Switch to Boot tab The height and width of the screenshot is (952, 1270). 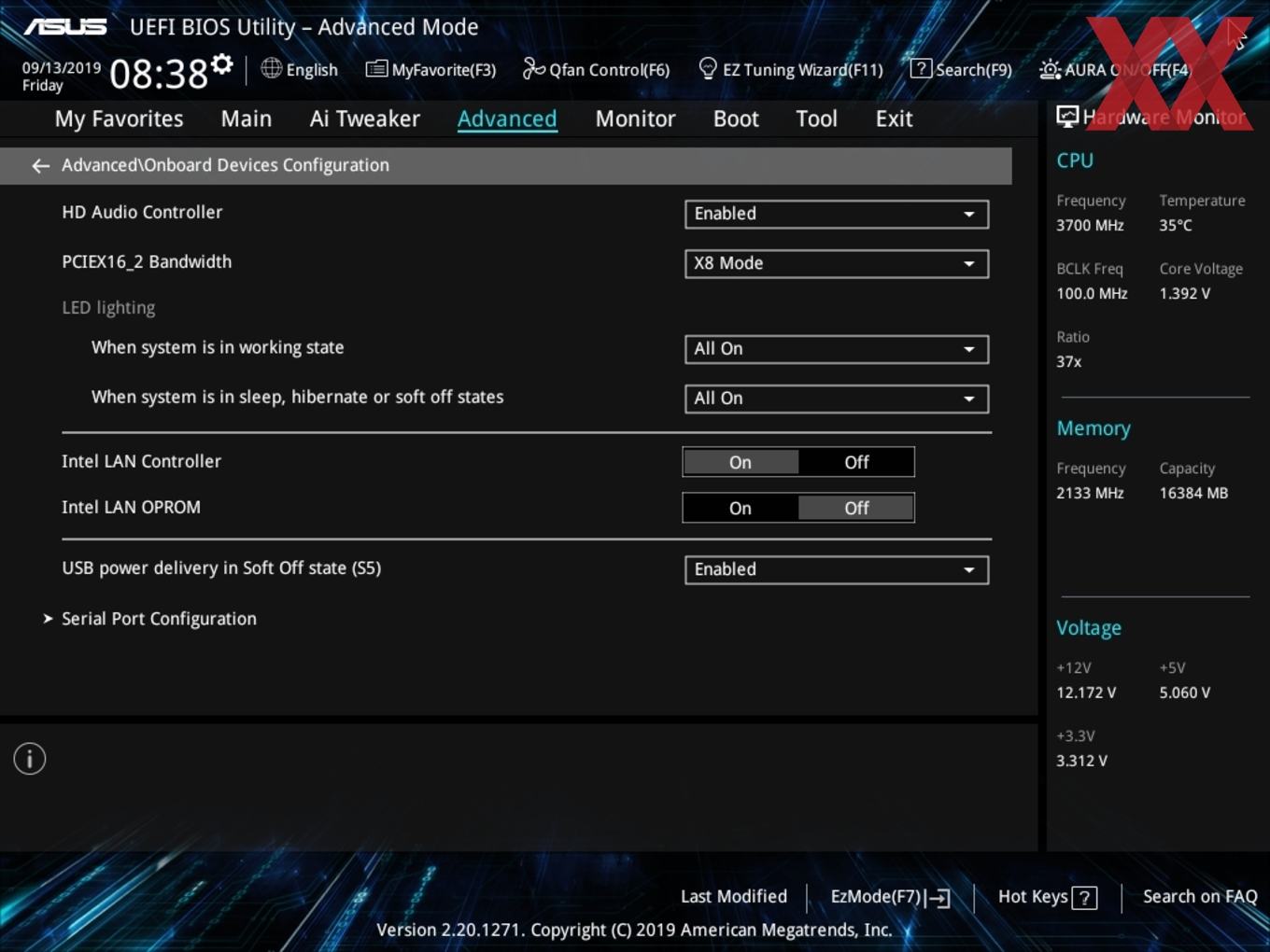[736, 119]
